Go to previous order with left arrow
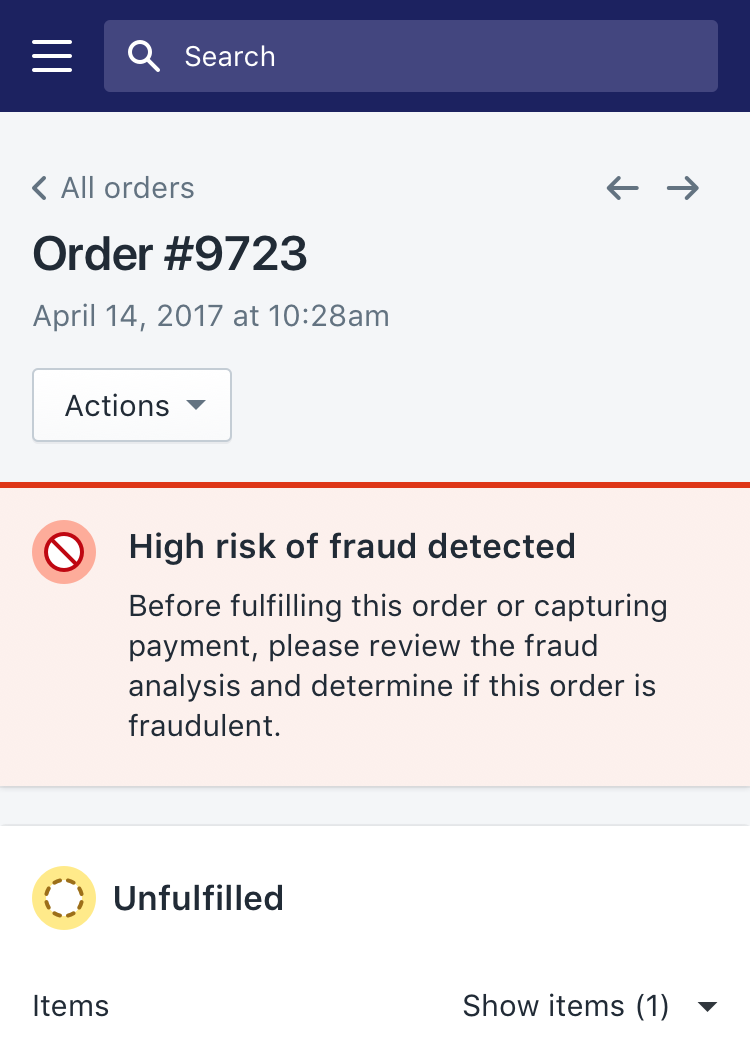The height and width of the screenshot is (1052, 750). [623, 188]
